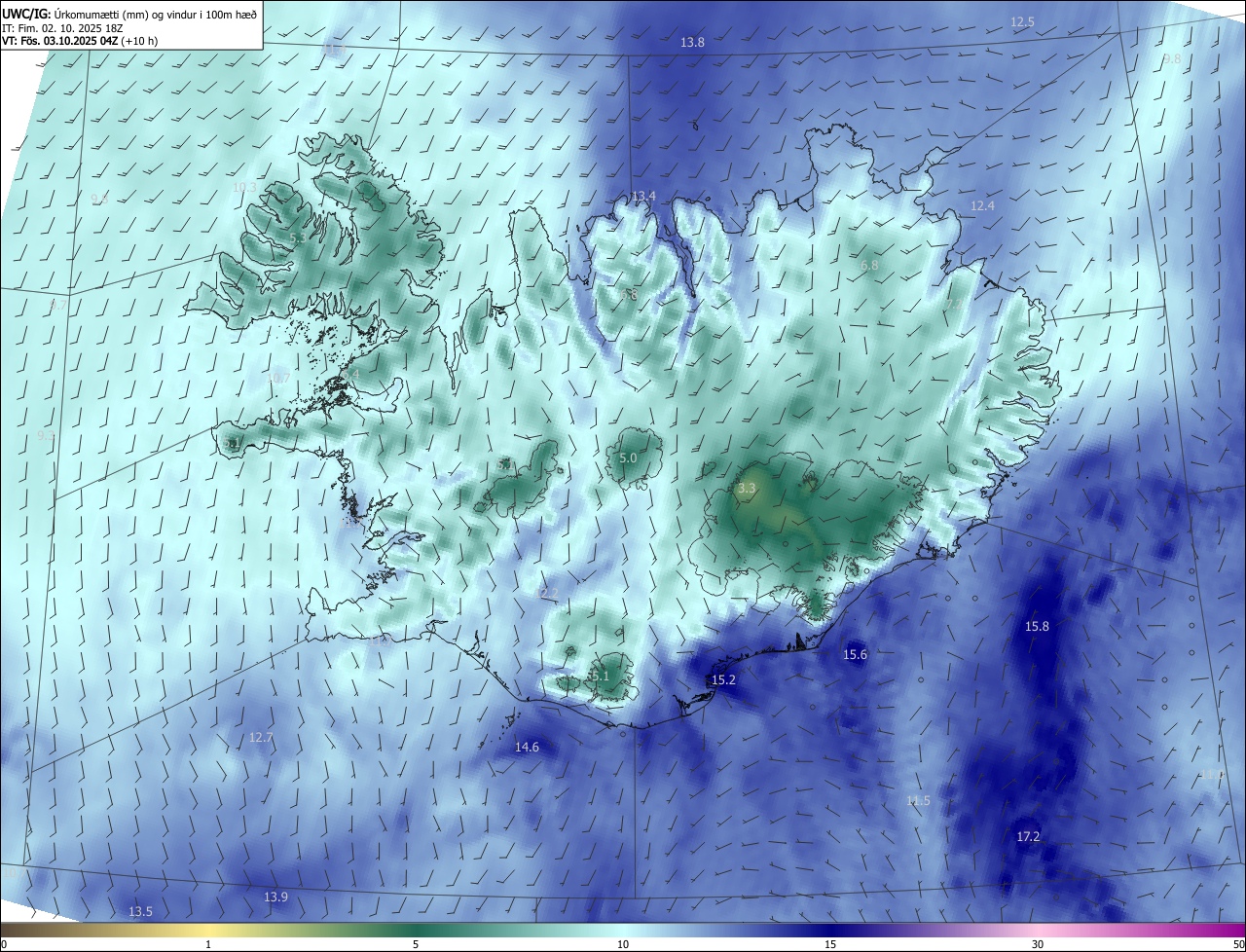Click the 12.5 value in the top right
This screenshot has width=1246, height=952.
click(x=1022, y=21)
